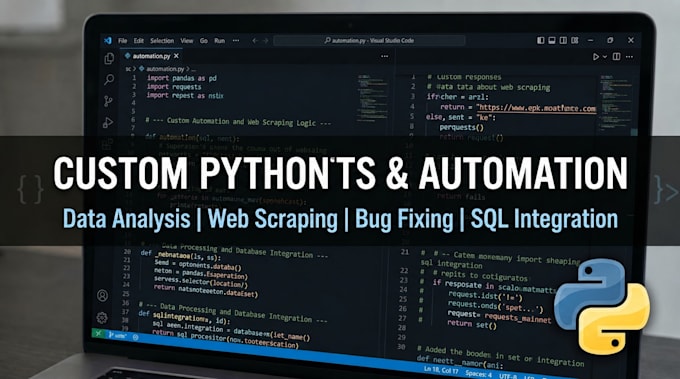This screenshot has width=680, height=379.
Task: Go back with the left arrow
Action: [x=255, y=40]
